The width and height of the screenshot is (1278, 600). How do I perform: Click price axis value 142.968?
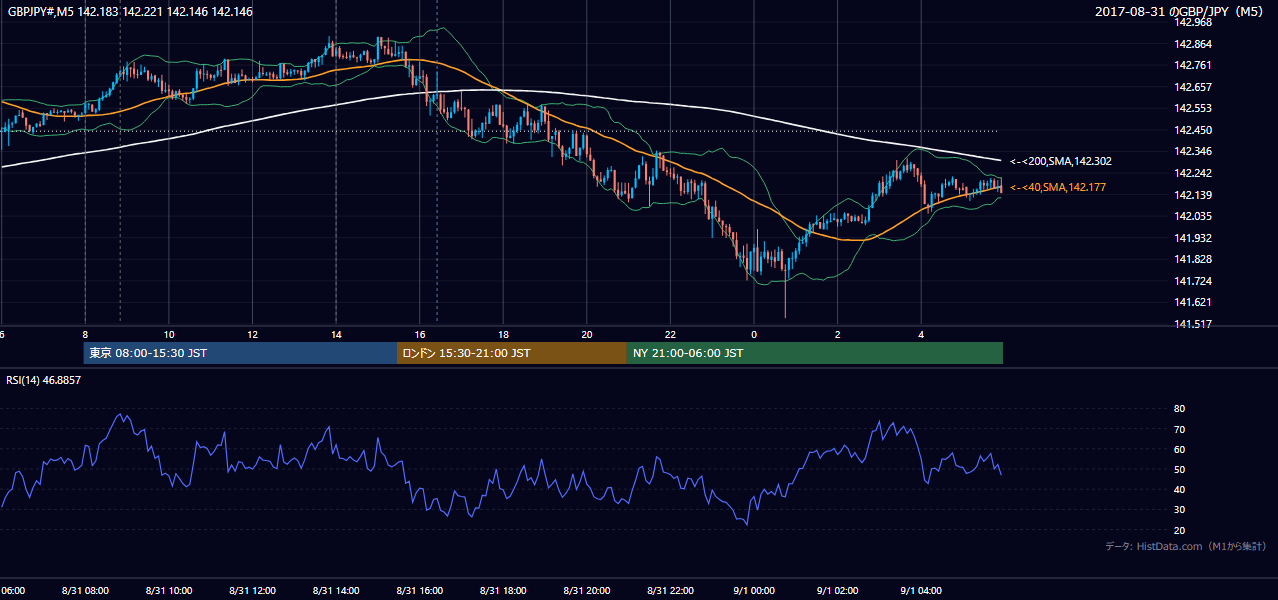coord(1194,22)
